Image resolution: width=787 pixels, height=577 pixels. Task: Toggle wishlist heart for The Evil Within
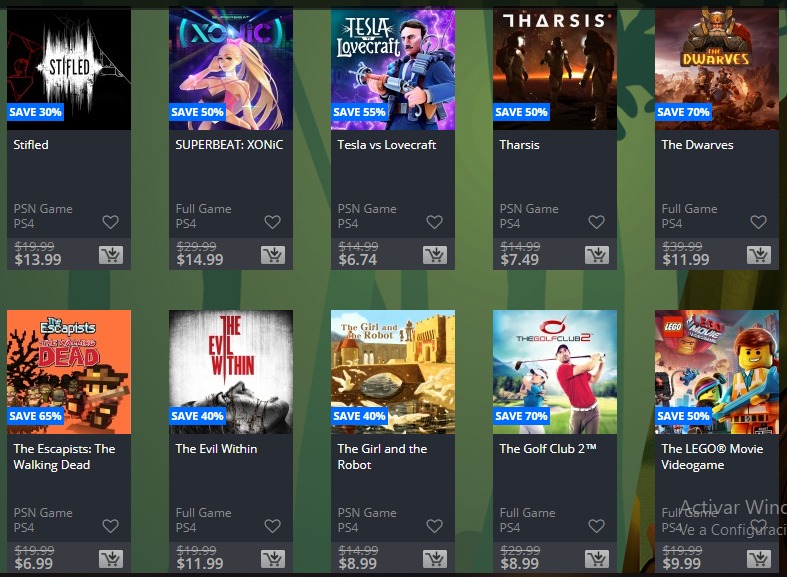(273, 526)
